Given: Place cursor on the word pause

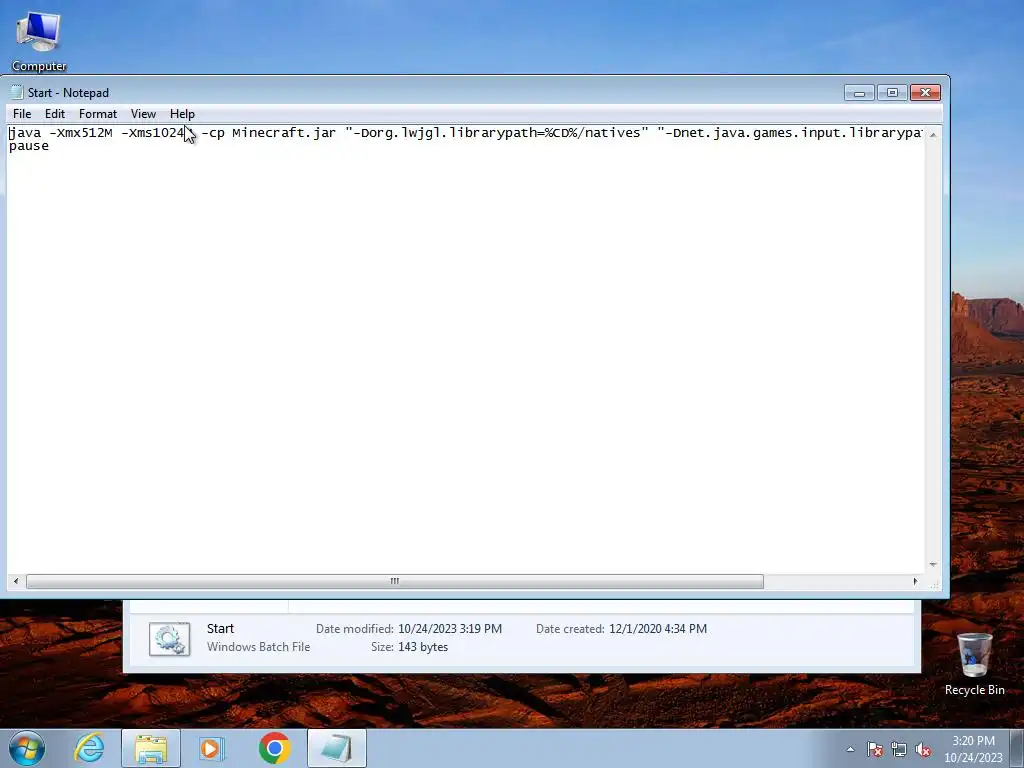Looking at the screenshot, I should pyautogui.click(x=29, y=146).
